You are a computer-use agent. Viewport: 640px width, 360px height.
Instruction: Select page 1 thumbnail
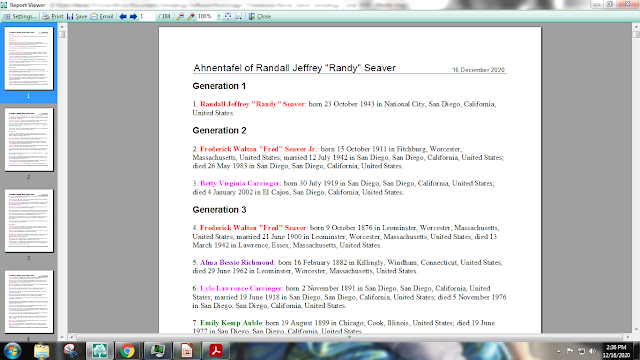click(x=29, y=58)
